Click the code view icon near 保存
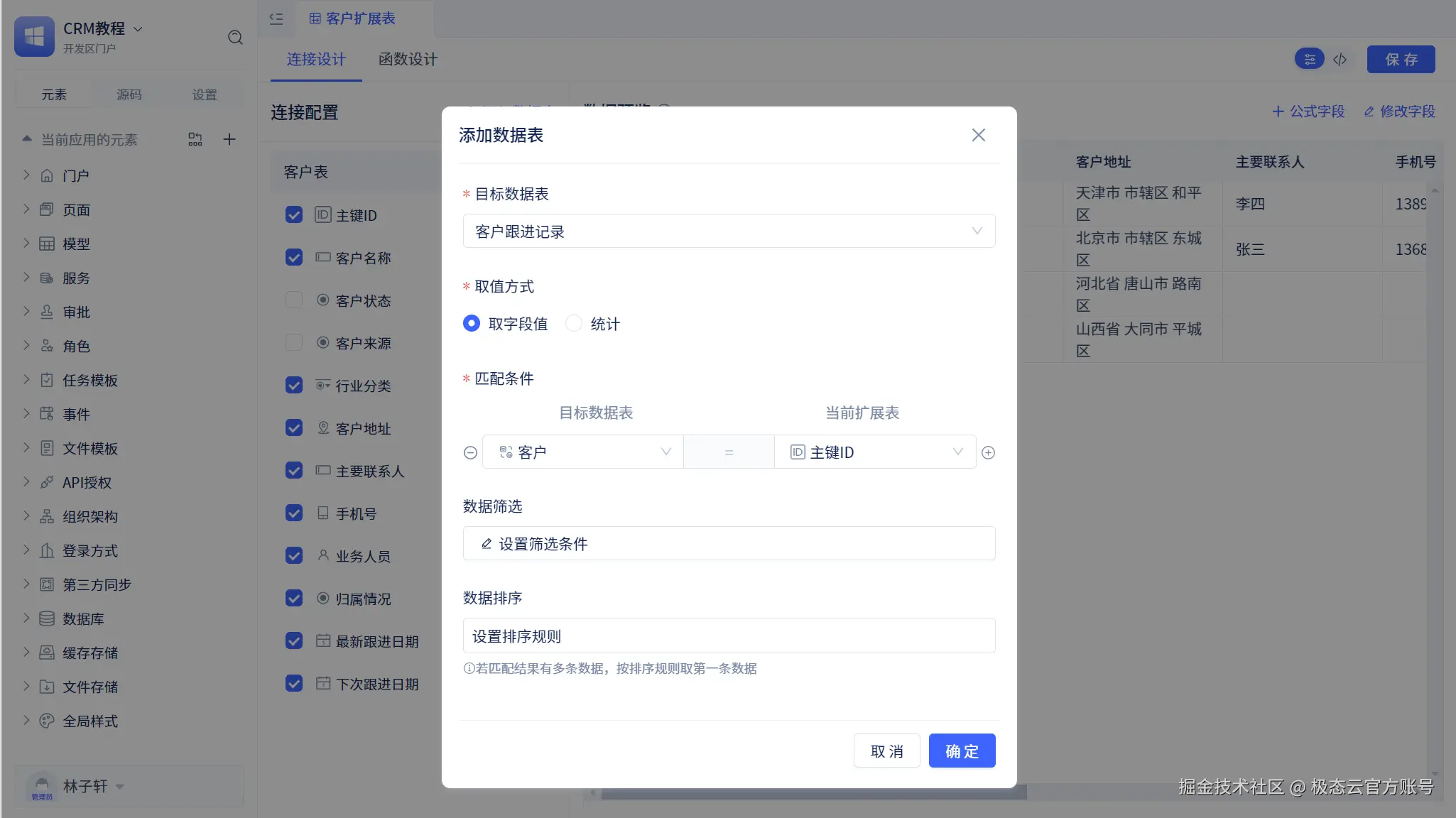 click(1340, 60)
